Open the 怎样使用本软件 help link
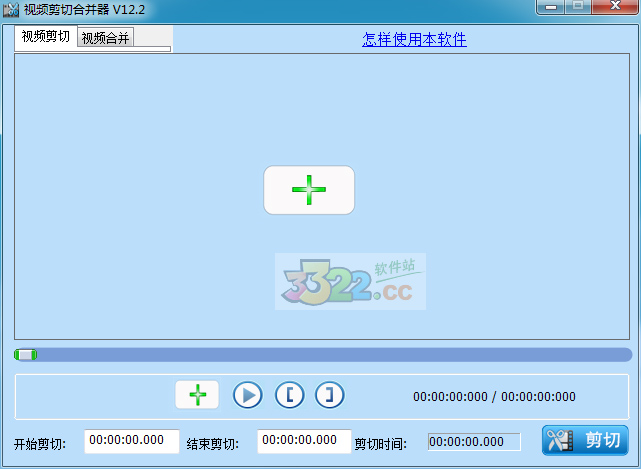 pos(414,39)
